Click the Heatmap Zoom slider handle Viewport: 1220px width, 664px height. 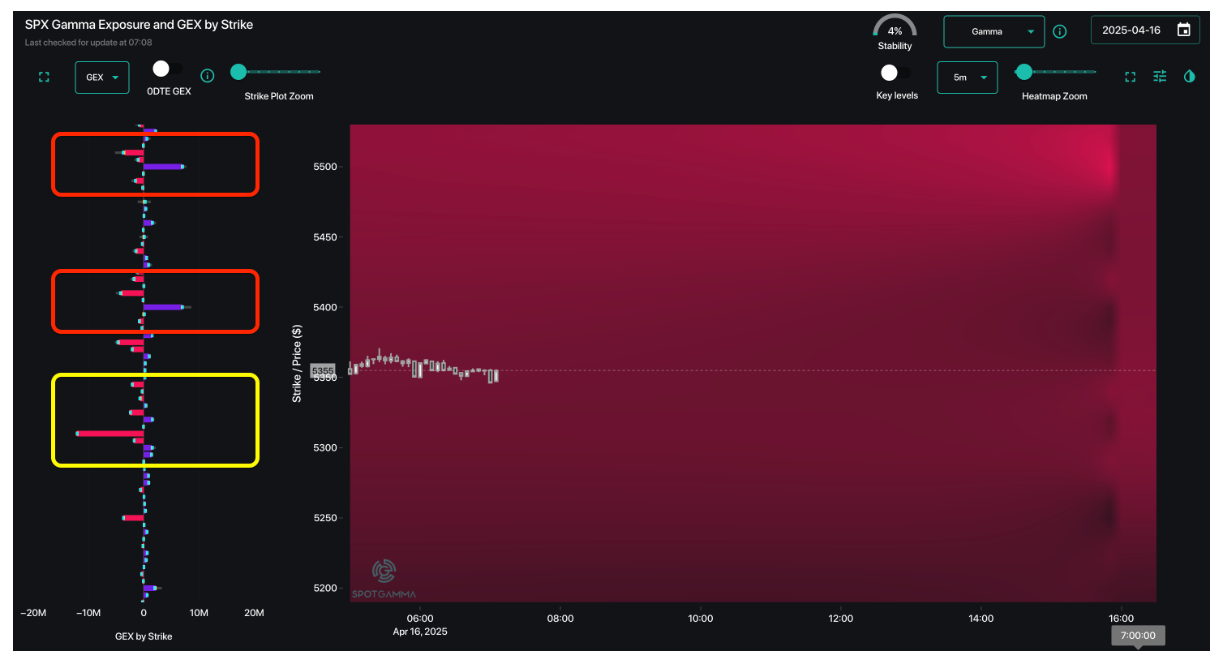1023,71
